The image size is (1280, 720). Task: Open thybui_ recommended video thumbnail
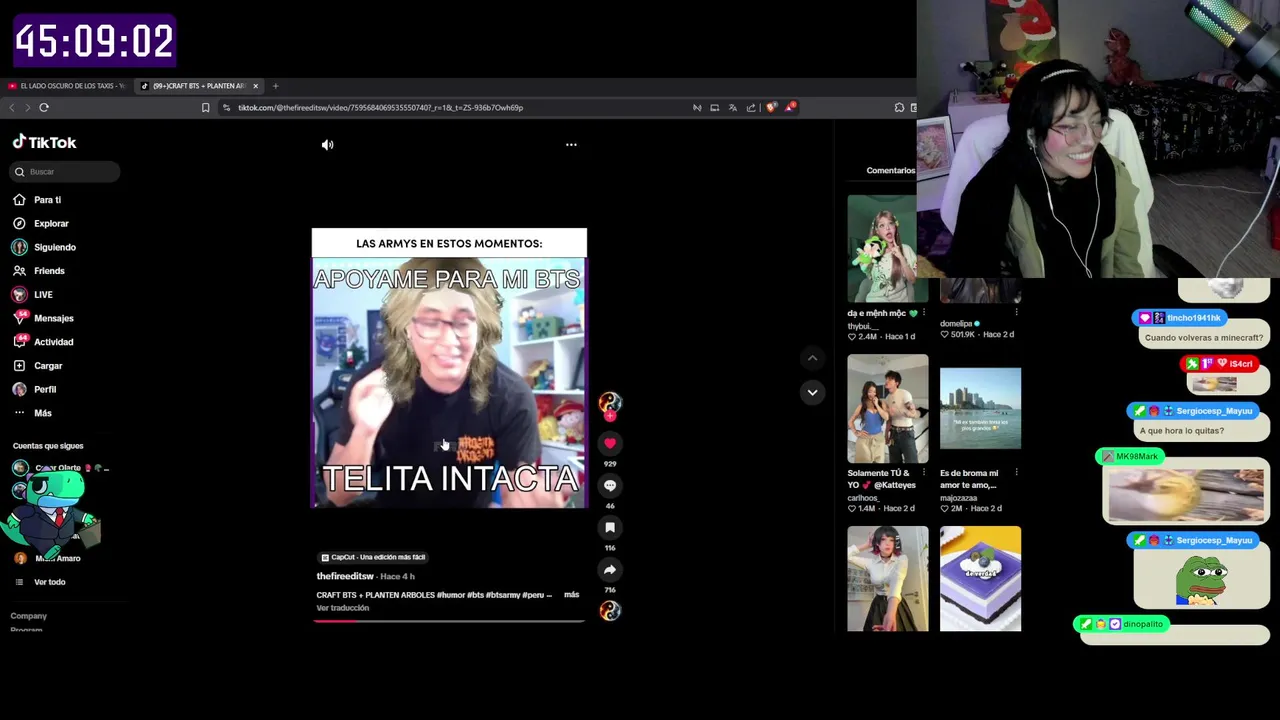[x=887, y=249]
